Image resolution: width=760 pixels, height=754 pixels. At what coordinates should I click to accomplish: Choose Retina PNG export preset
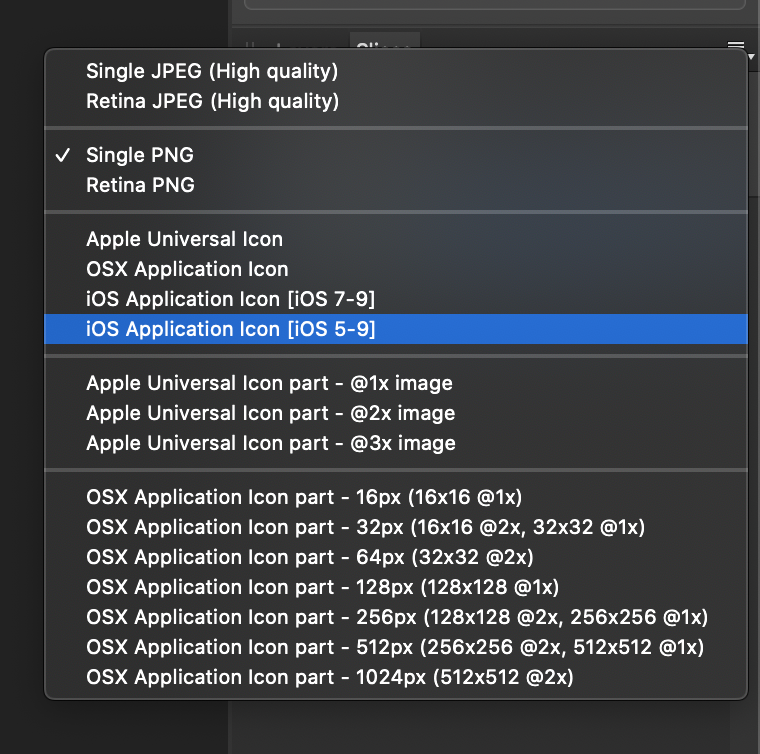(396, 185)
